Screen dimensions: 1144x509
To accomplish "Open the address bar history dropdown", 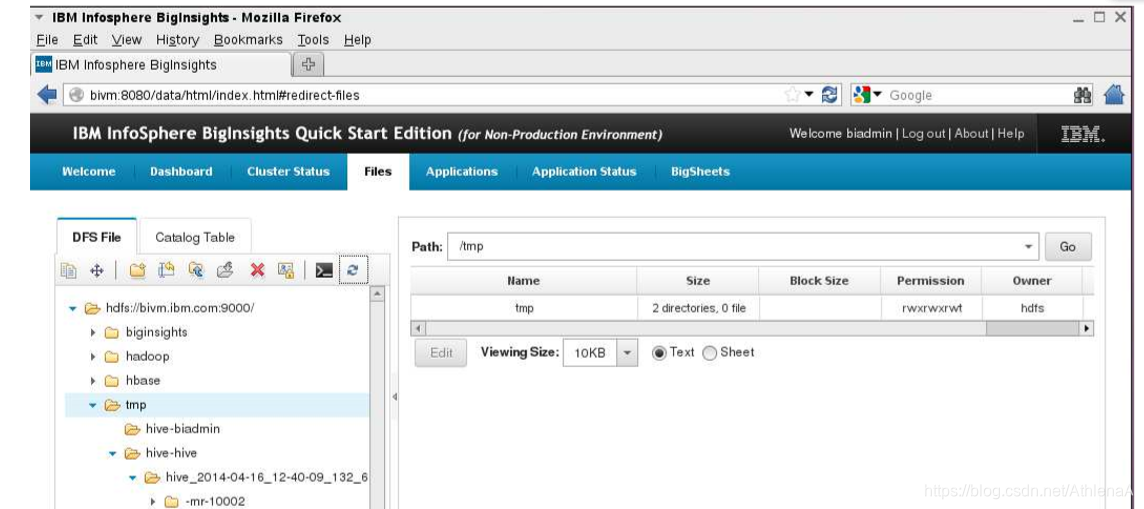I will click(808, 95).
